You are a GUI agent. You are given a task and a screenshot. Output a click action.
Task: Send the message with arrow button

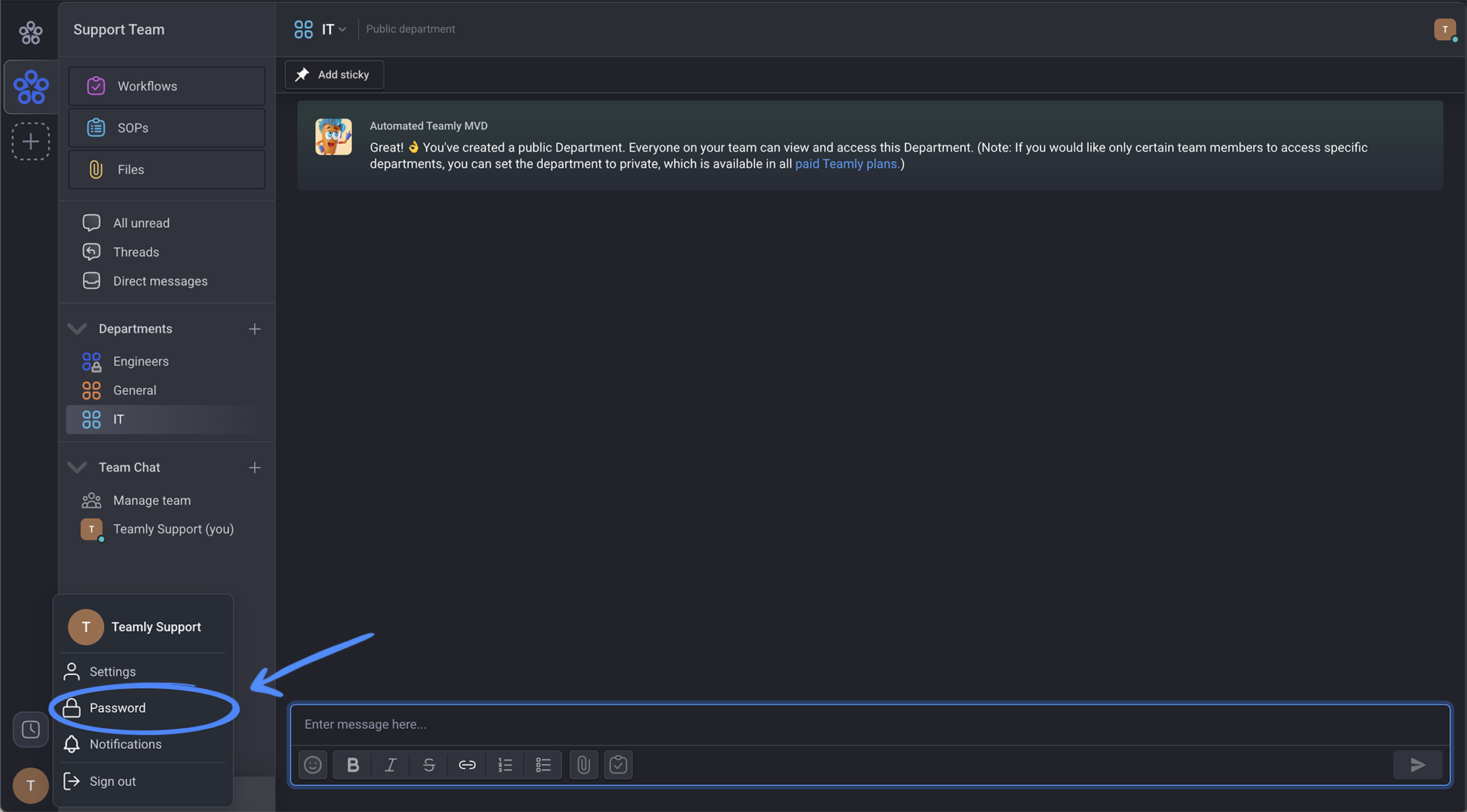click(x=1418, y=765)
